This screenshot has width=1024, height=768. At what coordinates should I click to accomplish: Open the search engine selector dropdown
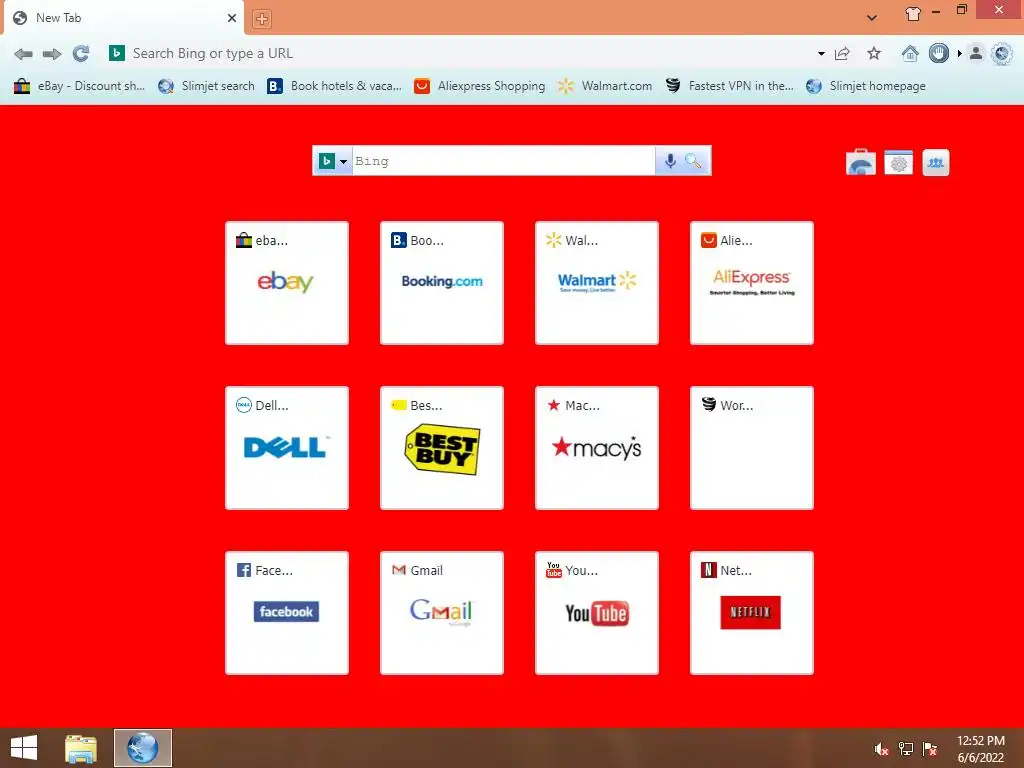[x=333, y=161]
